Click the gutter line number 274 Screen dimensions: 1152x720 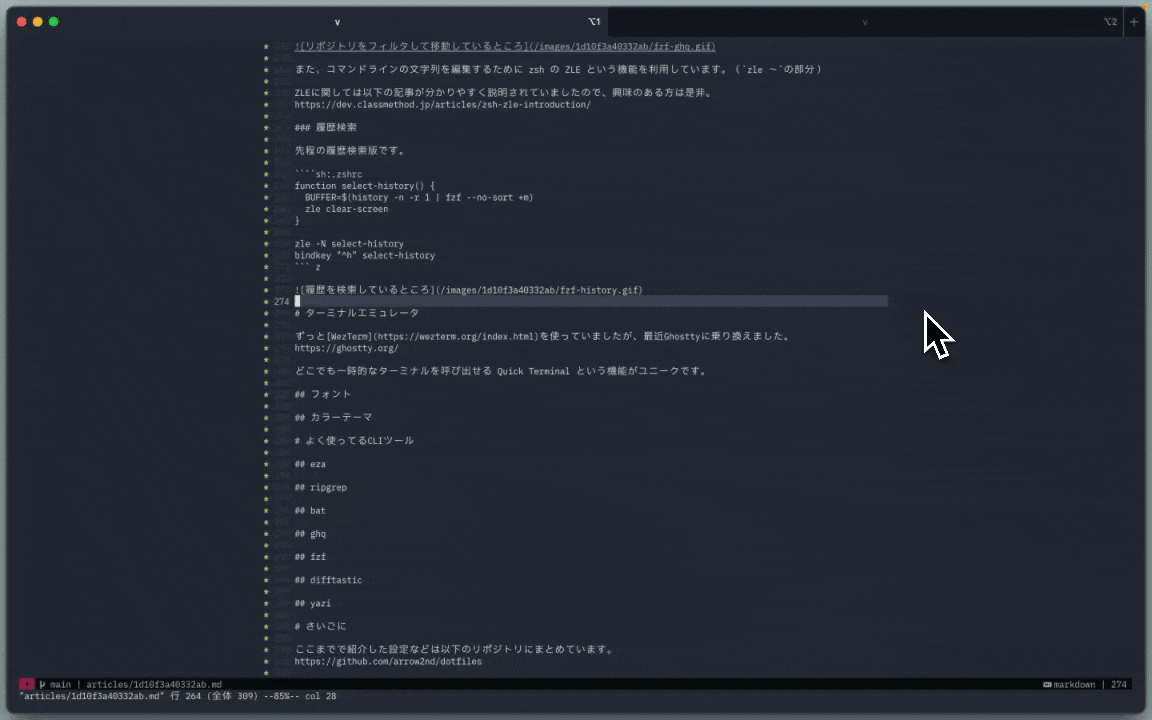[281, 301]
